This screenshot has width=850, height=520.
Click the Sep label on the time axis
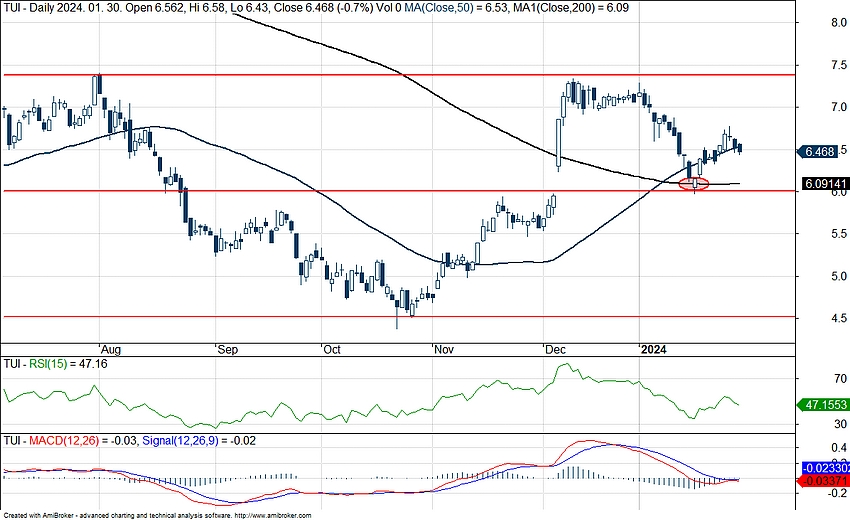coord(228,350)
